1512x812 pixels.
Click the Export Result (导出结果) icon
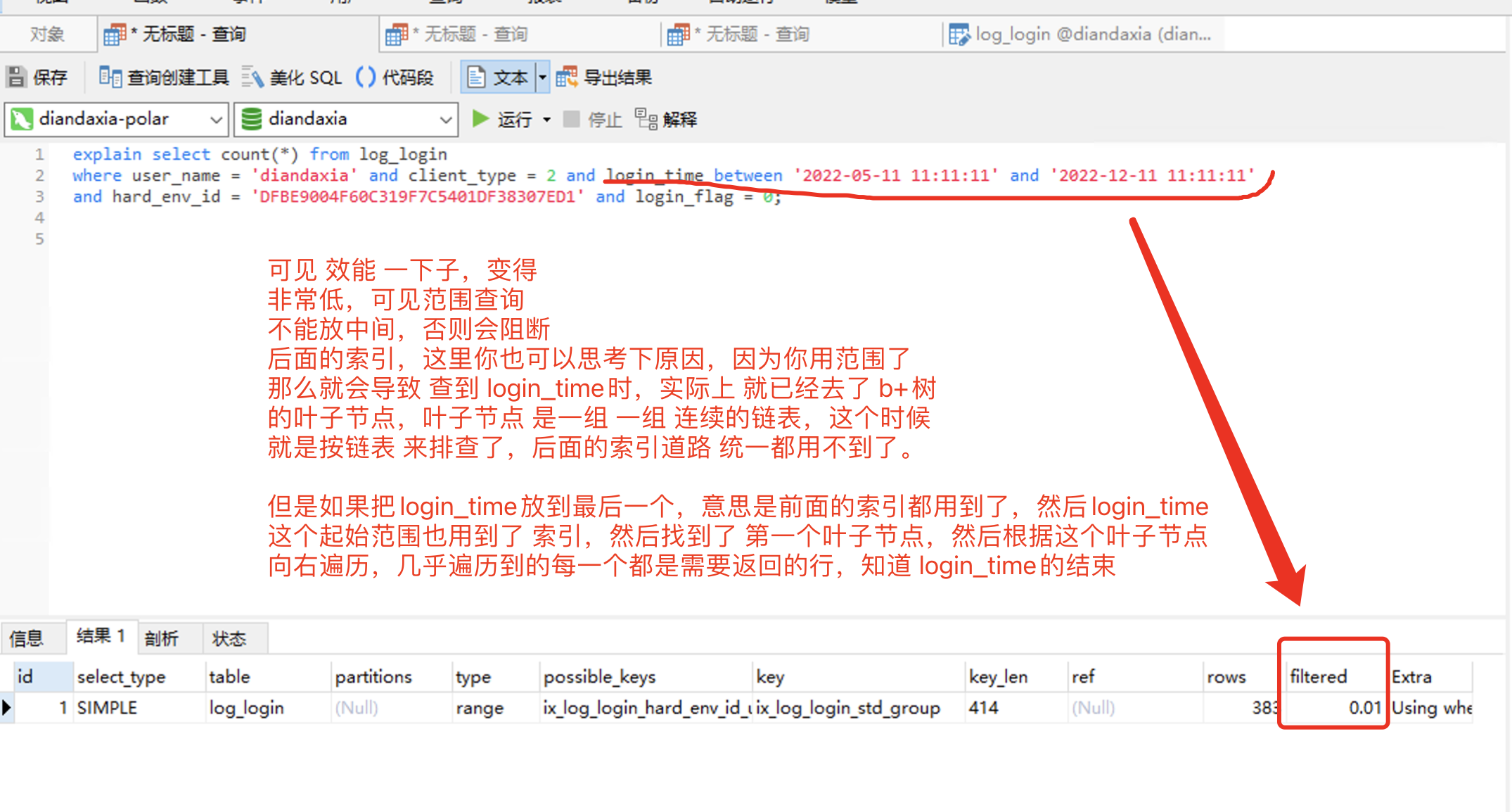click(x=567, y=77)
